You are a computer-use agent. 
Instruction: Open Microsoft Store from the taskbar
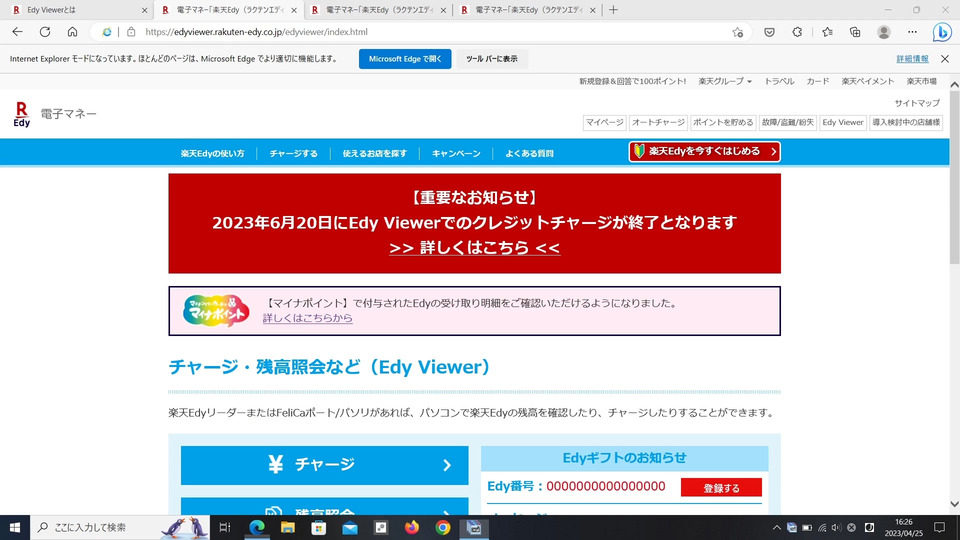click(319, 527)
